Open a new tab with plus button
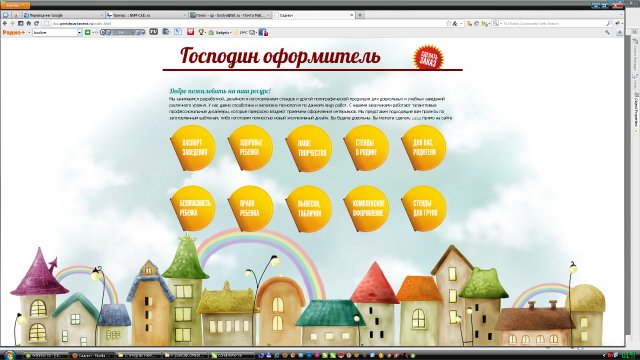This screenshot has width=640, height=360. click(360, 15)
